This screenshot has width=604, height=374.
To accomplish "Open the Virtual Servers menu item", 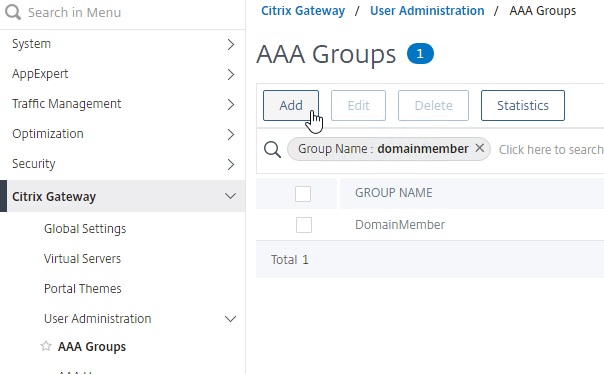I will 82,259.
